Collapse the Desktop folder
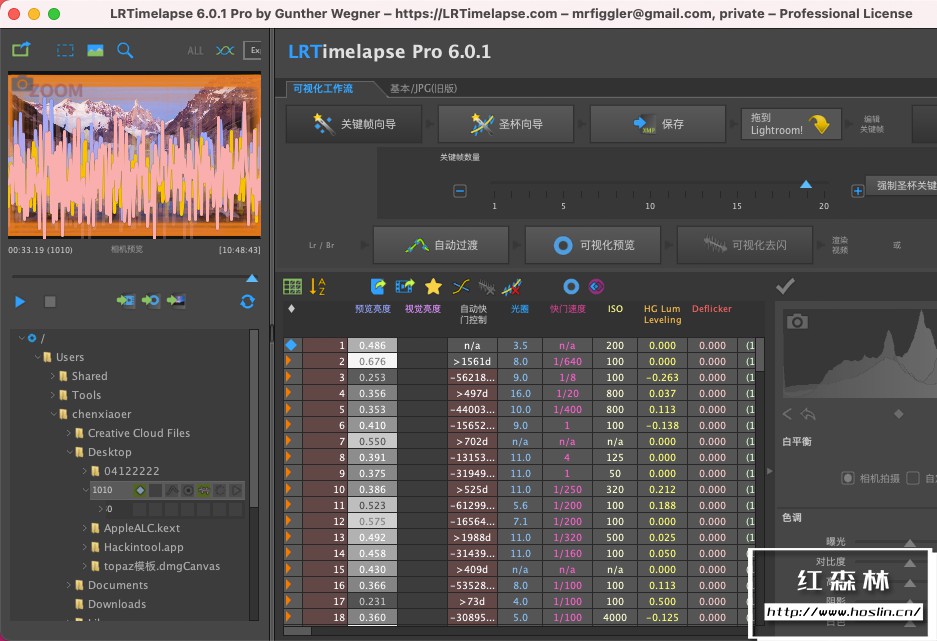The image size is (937, 641). pos(69,452)
